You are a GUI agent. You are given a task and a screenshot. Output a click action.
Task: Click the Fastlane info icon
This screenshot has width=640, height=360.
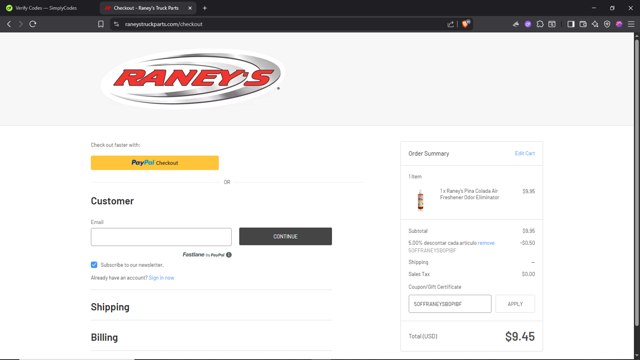(229, 255)
